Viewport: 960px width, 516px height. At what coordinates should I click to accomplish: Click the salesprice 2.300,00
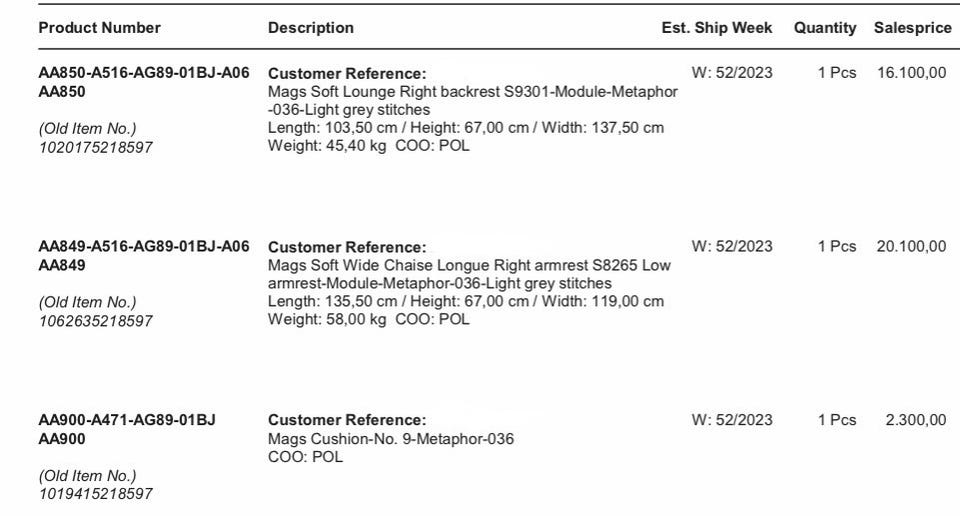[916, 420]
